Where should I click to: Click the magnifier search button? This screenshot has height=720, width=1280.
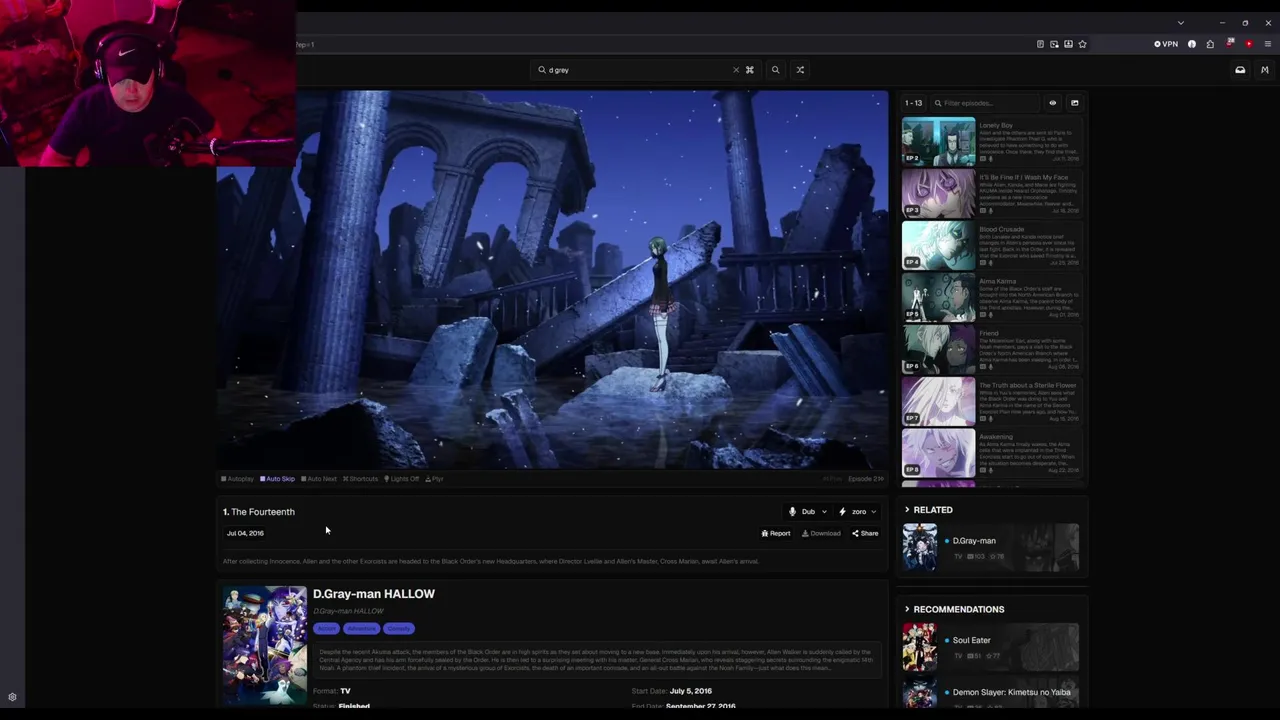click(x=775, y=70)
